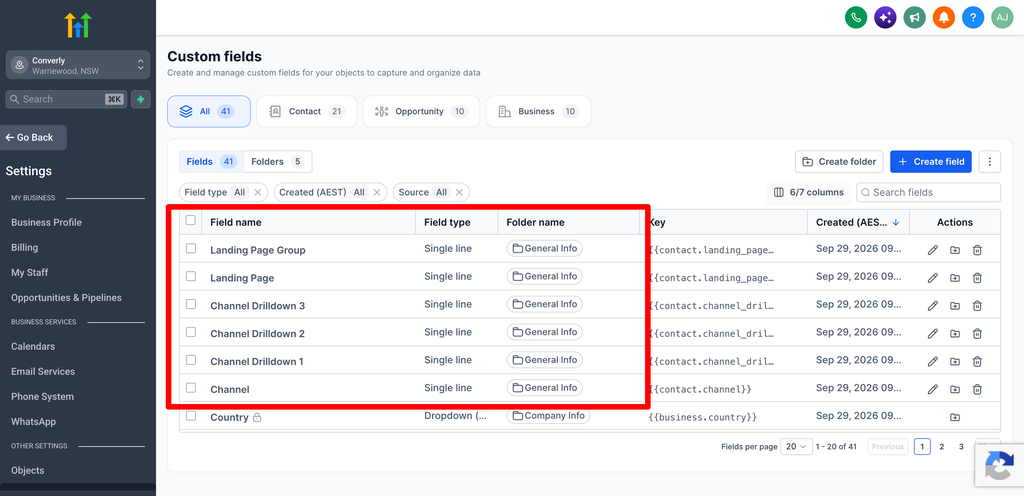Screen dimensions: 1024x496
Task: Switch to the Folders tab
Action: tap(278, 162)
